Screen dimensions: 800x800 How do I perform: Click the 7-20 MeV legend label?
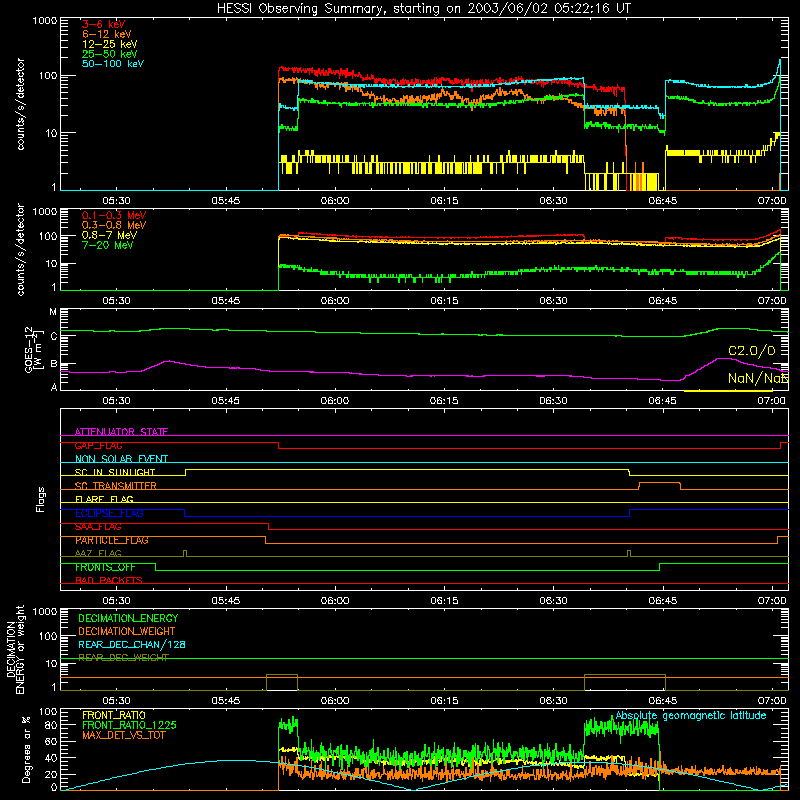pyautogui.click(x=107, y=245)
